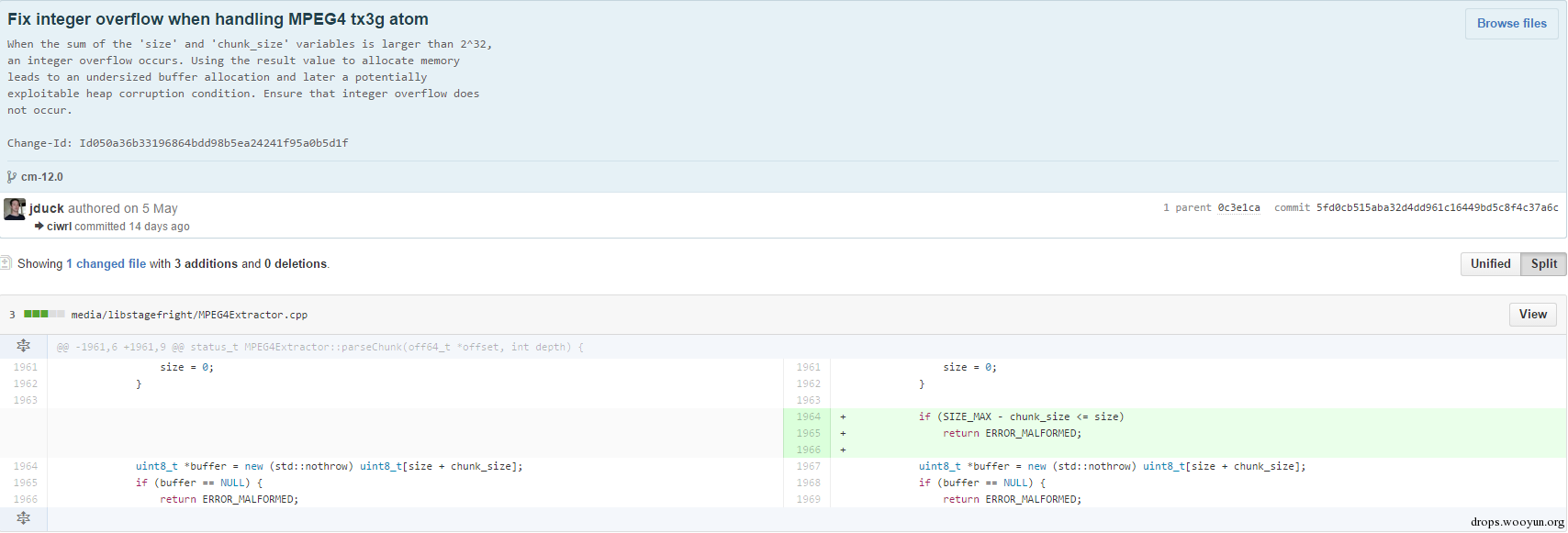
Task: Open committer ciwrl's profile link
Action: (x=59, y=227)
